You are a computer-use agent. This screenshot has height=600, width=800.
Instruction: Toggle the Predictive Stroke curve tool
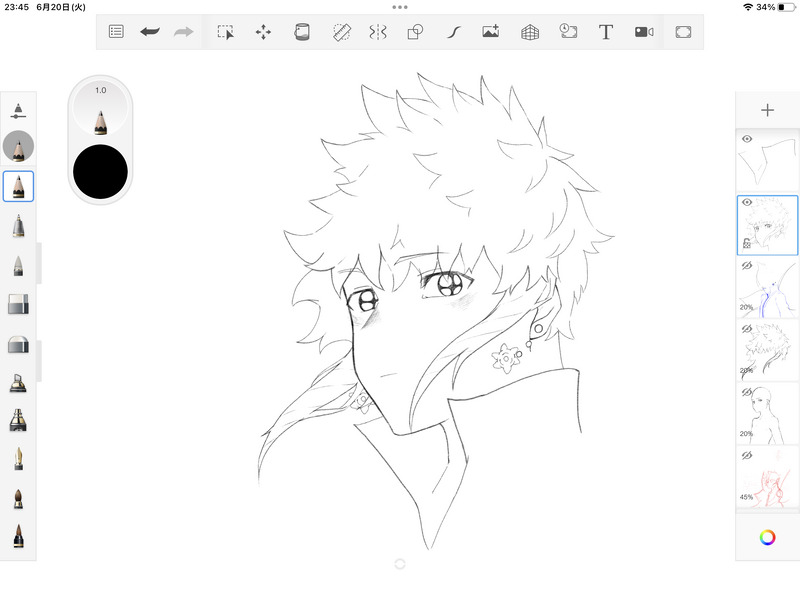[x=454, y=32]
